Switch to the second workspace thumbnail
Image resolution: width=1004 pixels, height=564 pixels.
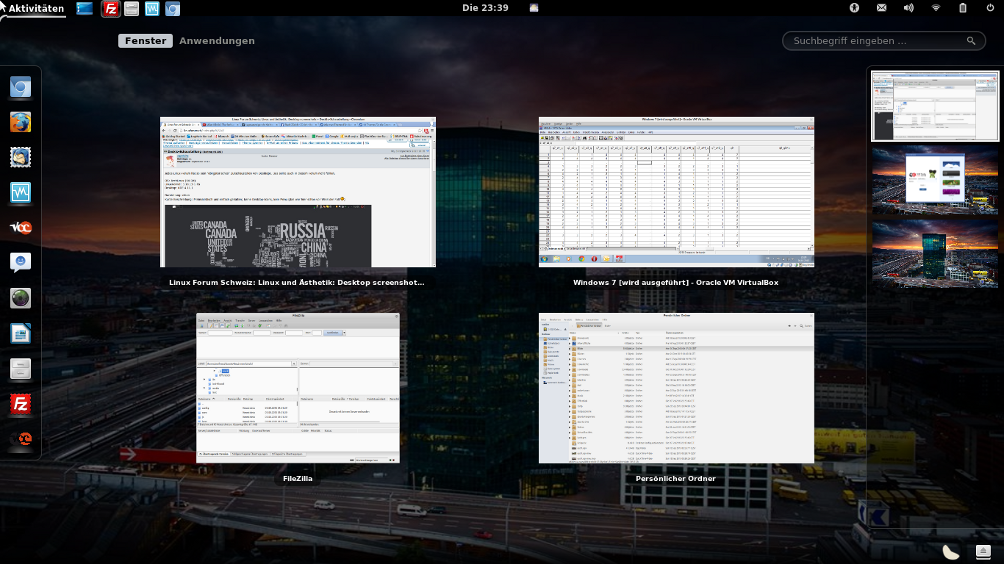click(x=935, y=180)
